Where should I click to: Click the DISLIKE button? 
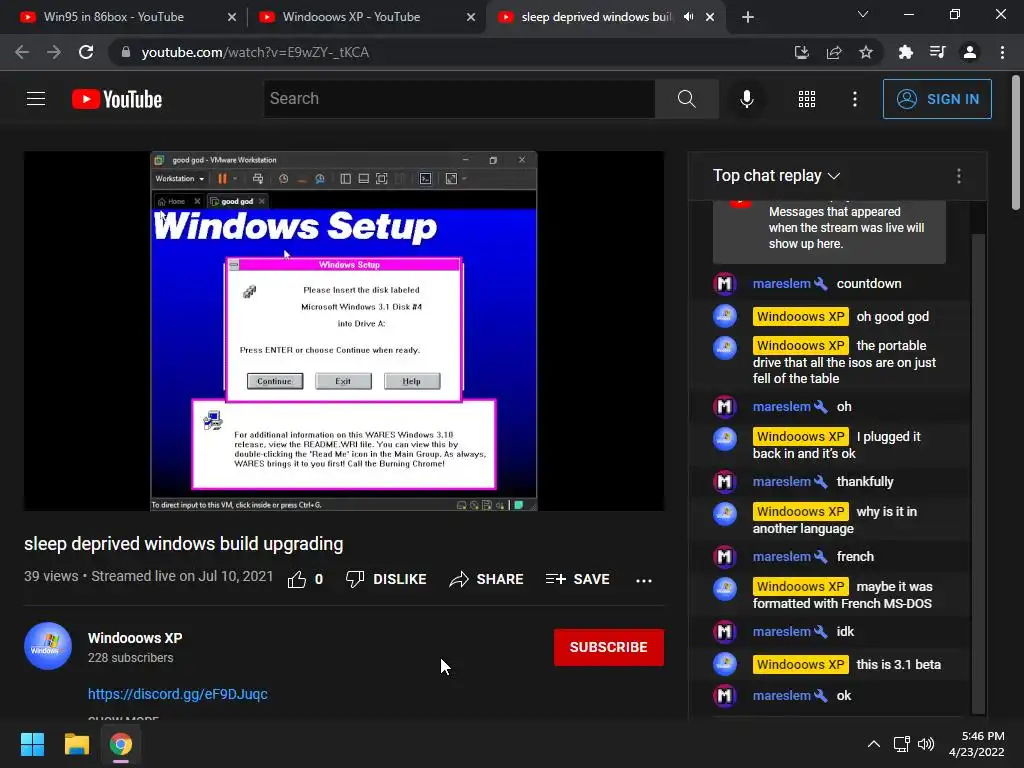pyautogui.click(x=386, y=579)
